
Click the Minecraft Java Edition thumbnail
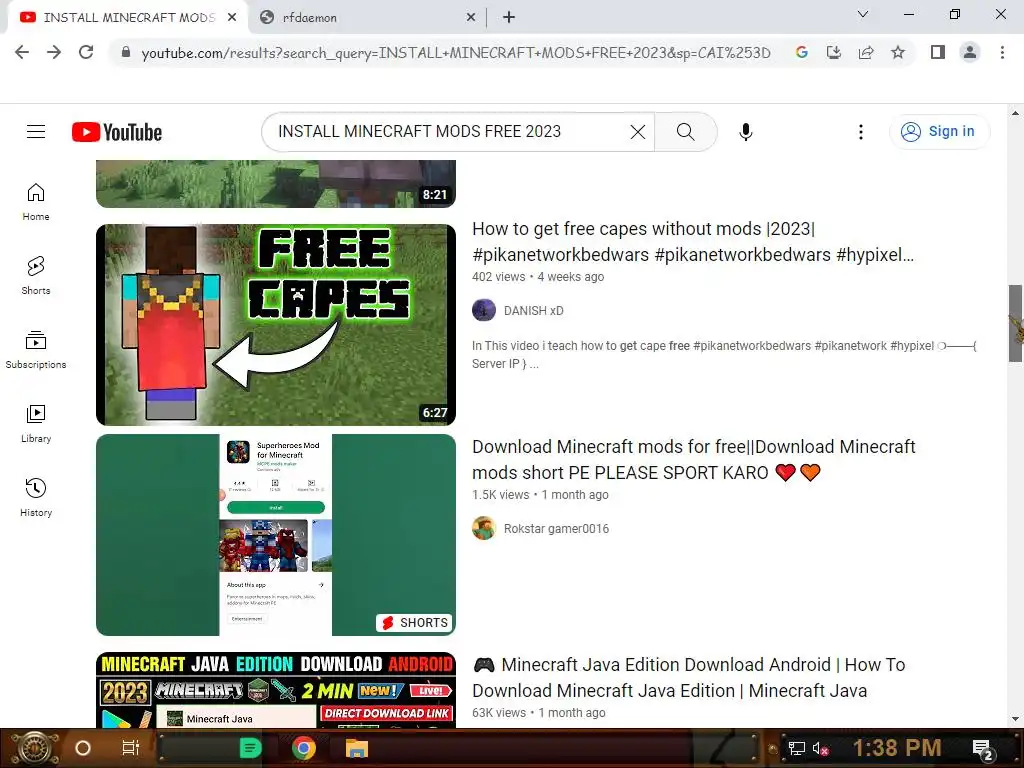pyautogui.click(x=276, y=689)
